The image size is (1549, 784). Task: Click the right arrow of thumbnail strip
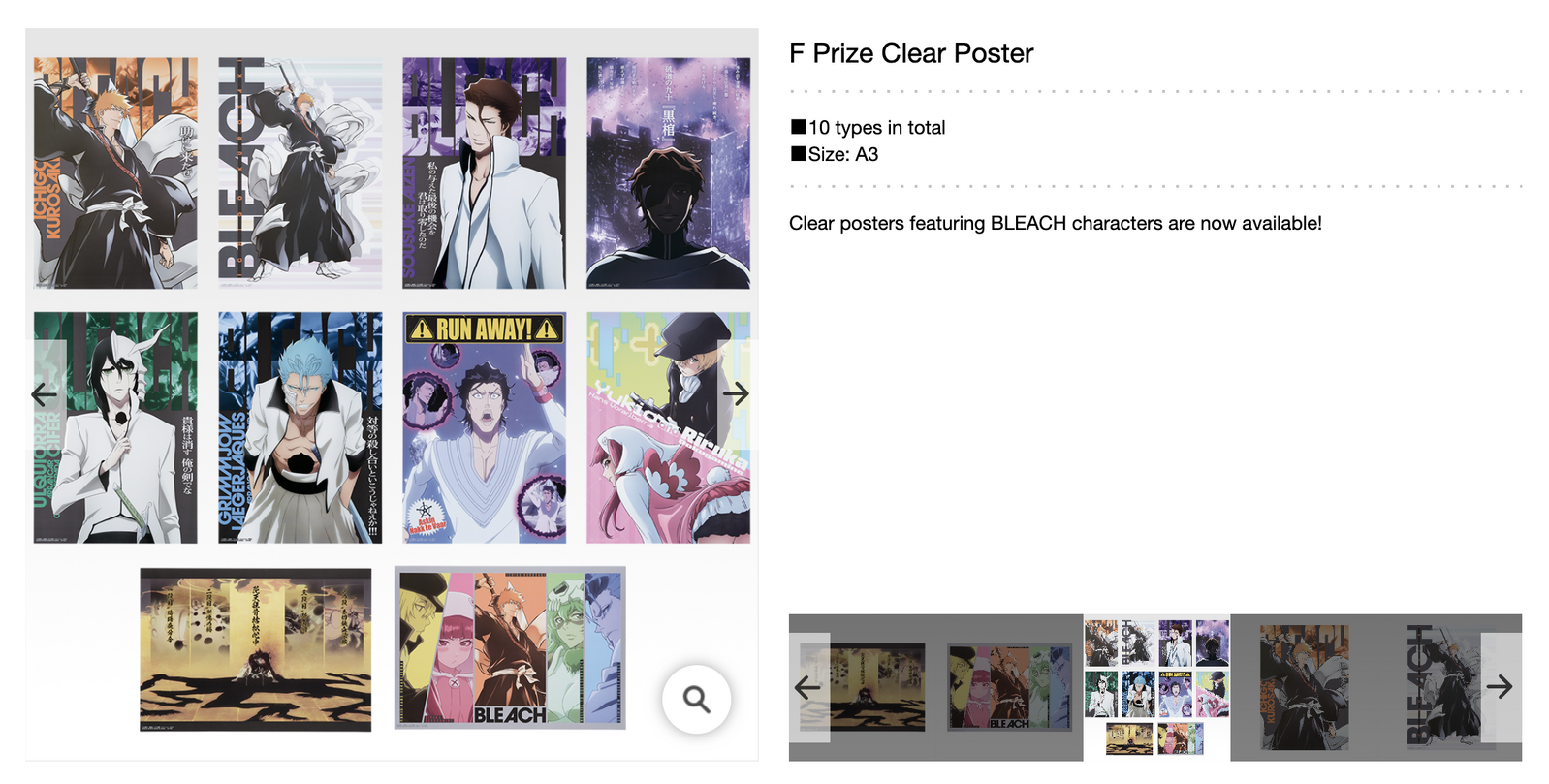pos(1501,687)
